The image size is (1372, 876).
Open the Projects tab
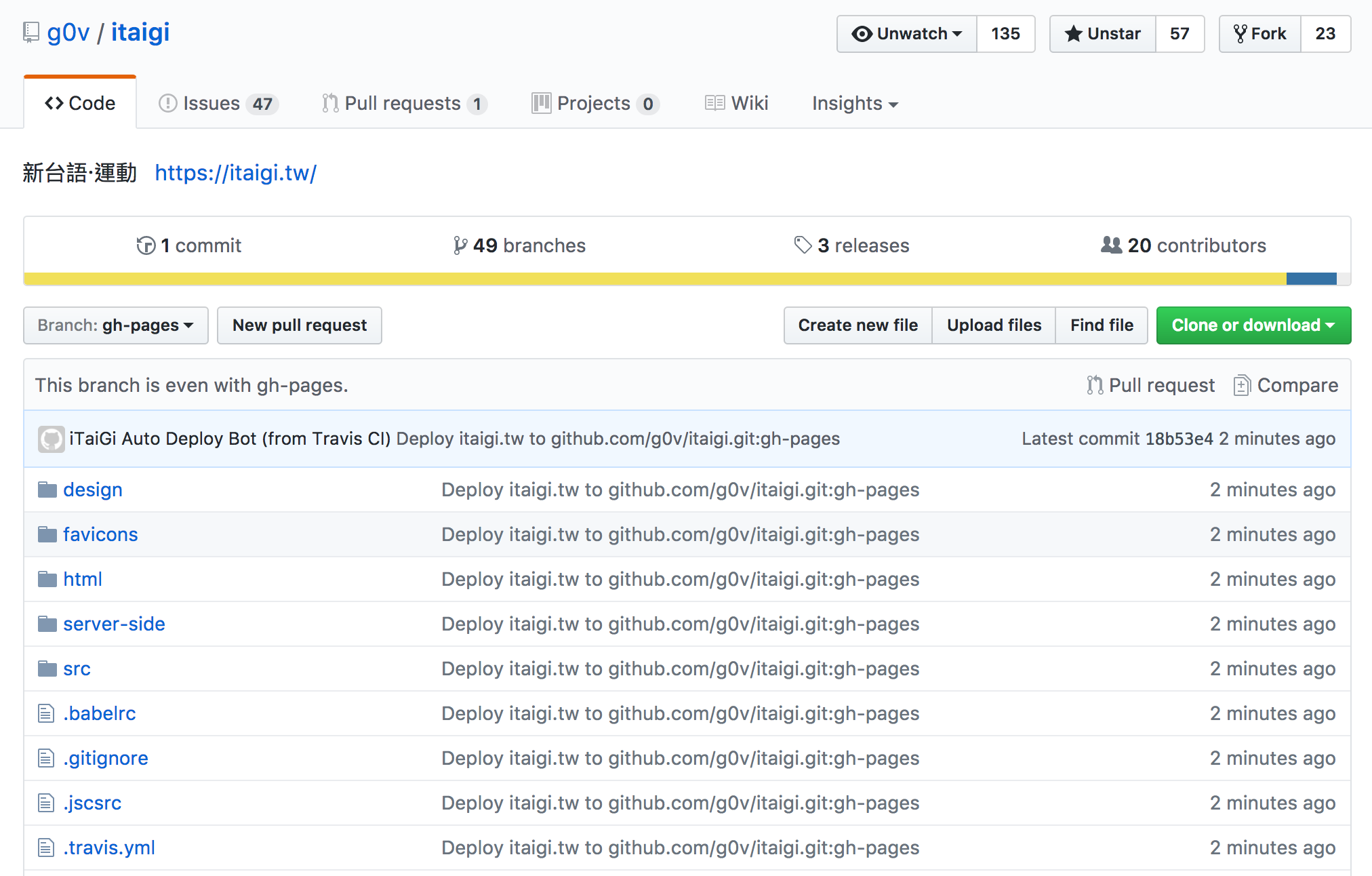(596, 103)
